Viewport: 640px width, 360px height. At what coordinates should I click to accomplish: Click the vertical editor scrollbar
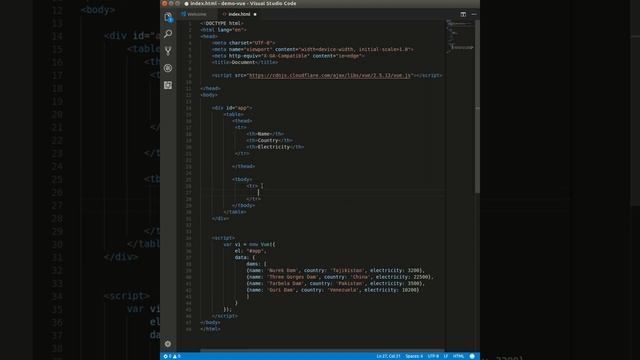click(477, 106)
